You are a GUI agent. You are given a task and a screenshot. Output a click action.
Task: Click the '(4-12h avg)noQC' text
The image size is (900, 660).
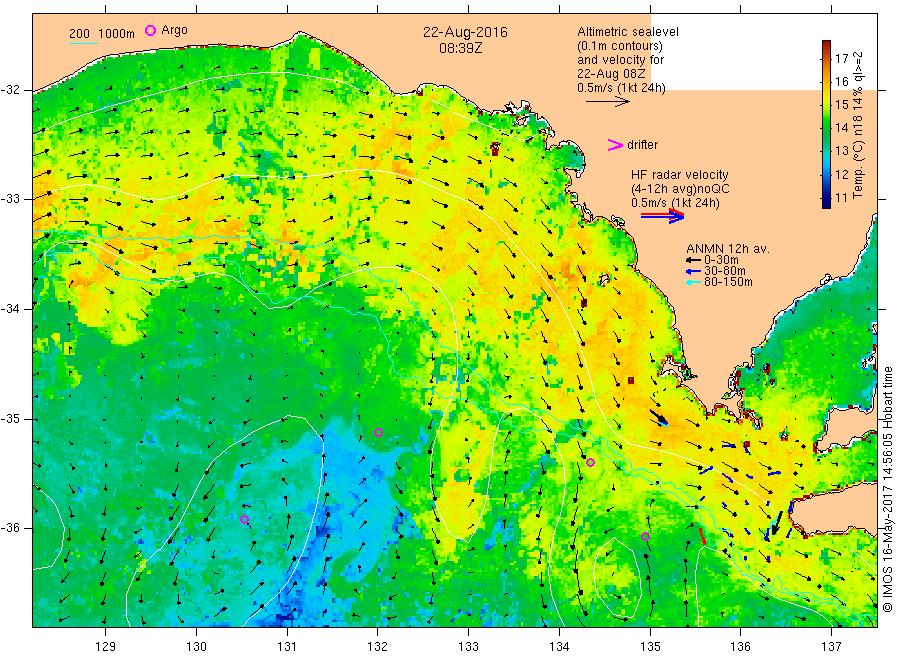pyautogui.click(x=680, y=189)
